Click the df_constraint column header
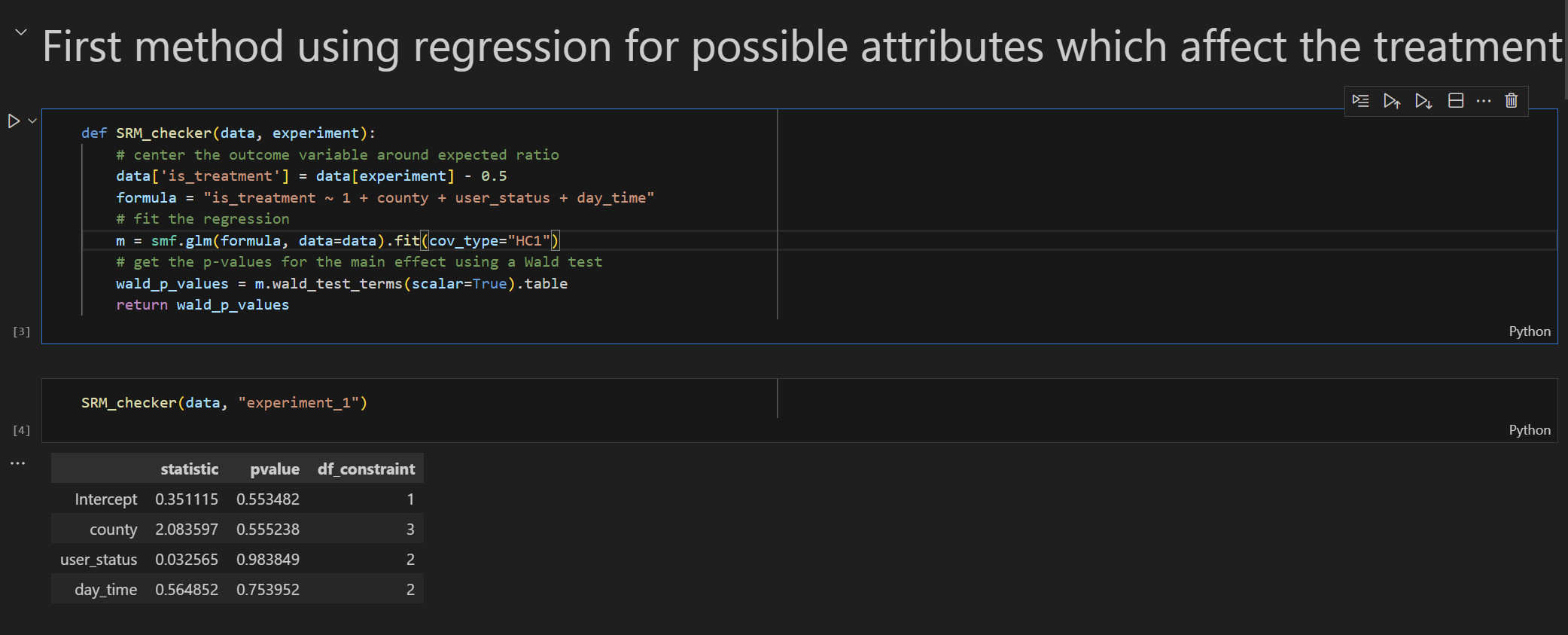 coord(366,469)
